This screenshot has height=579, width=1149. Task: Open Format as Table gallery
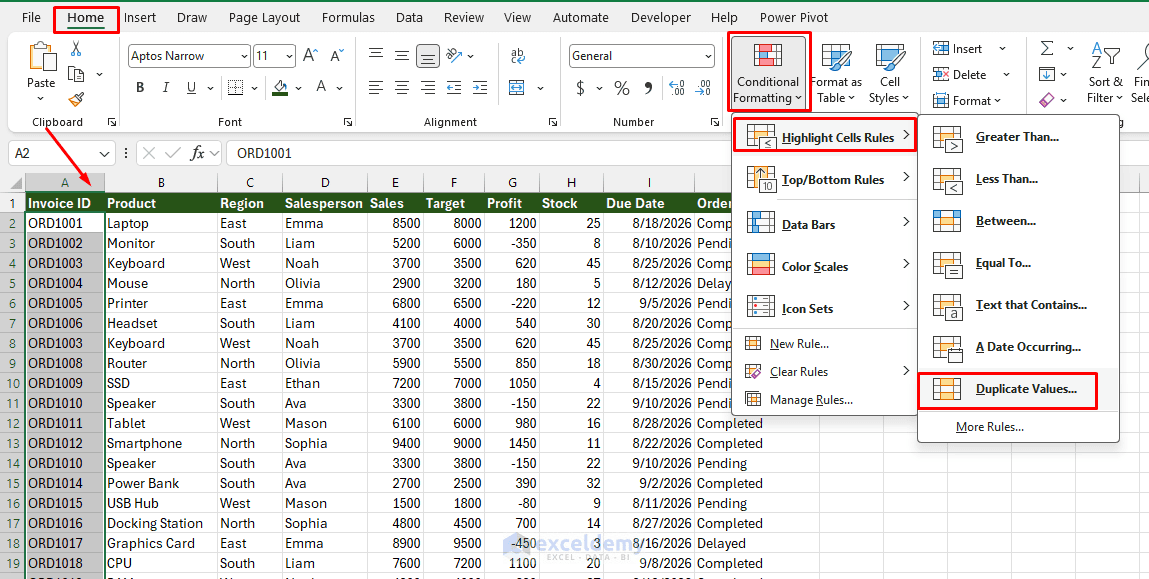(x=835, y=74)
